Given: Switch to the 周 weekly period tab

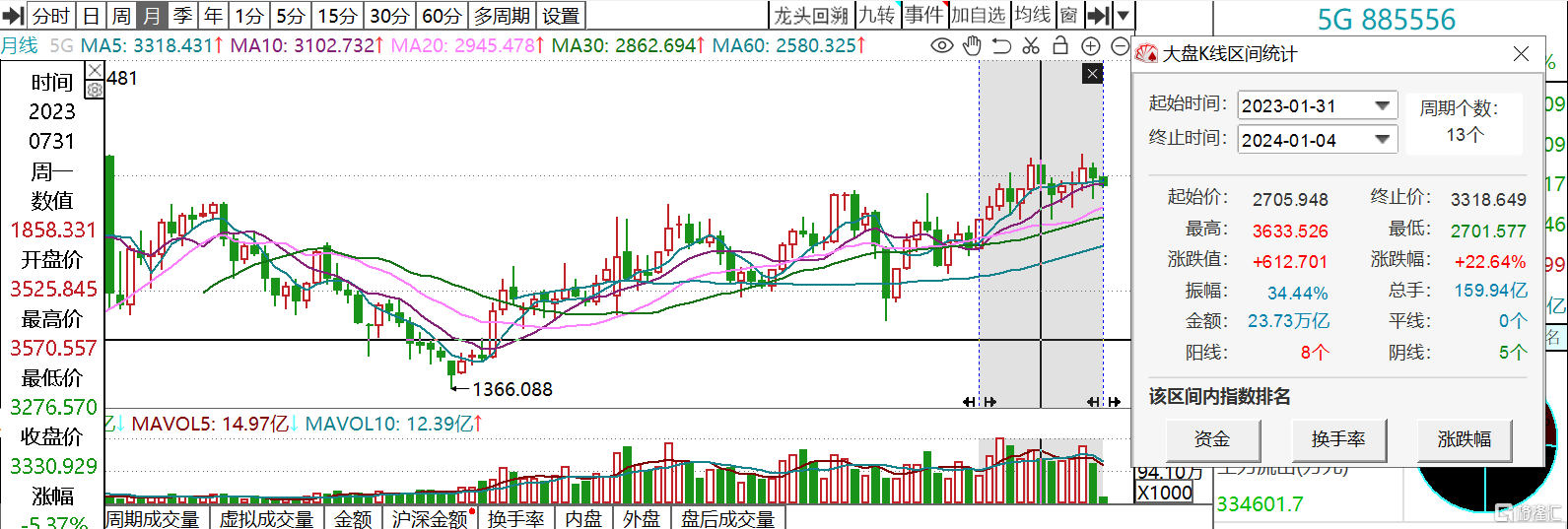Looking at the screenshot, I should [x=121, y=16].
